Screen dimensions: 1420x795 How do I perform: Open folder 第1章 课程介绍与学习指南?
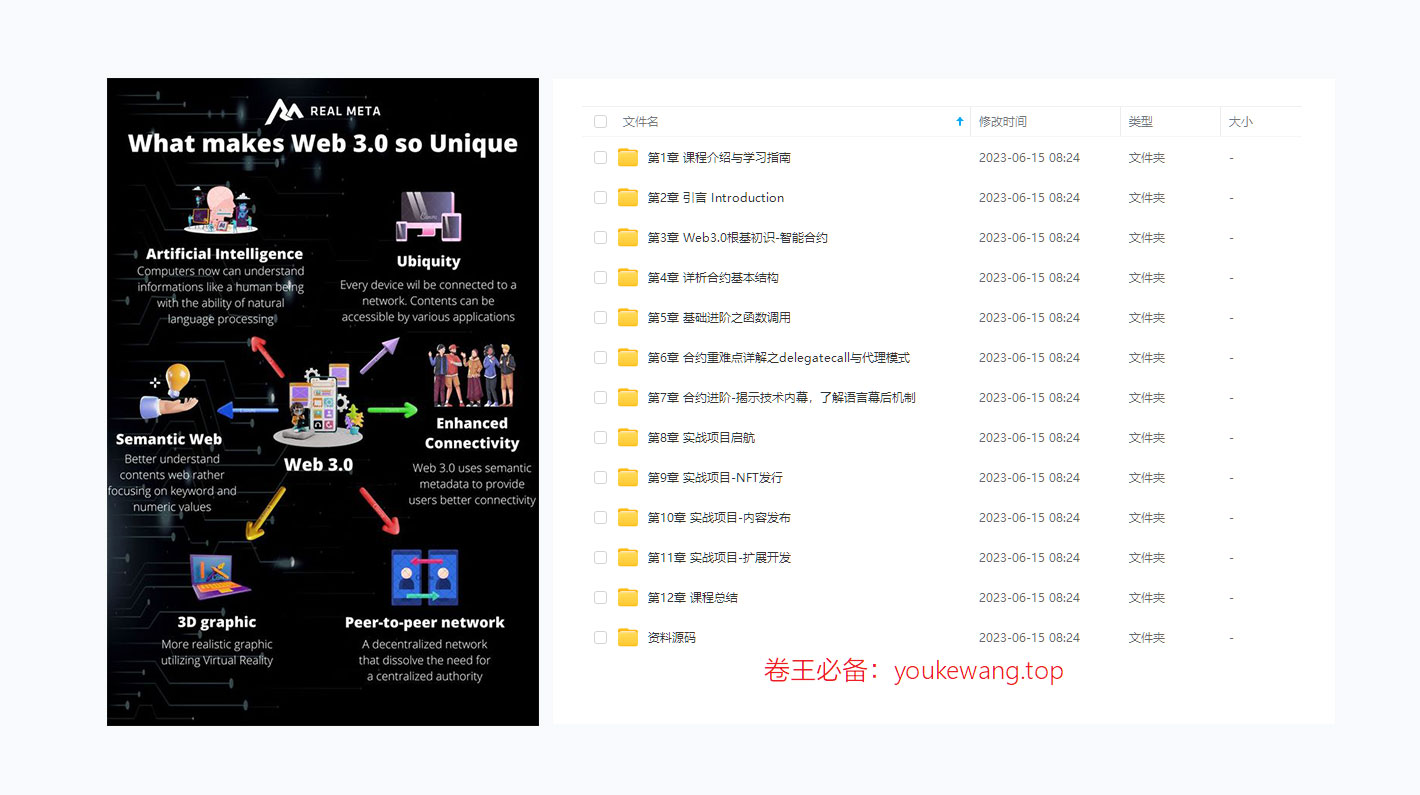[719, 157]
